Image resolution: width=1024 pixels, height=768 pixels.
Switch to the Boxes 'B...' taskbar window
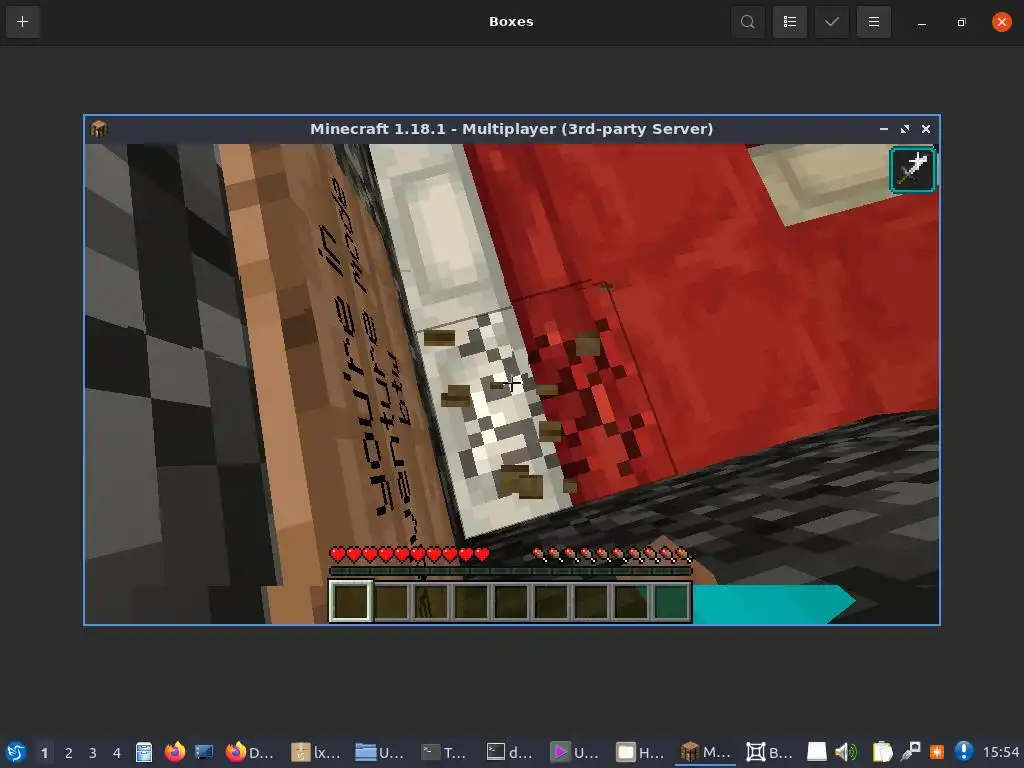pyautogui.click(x=769, y=752)
